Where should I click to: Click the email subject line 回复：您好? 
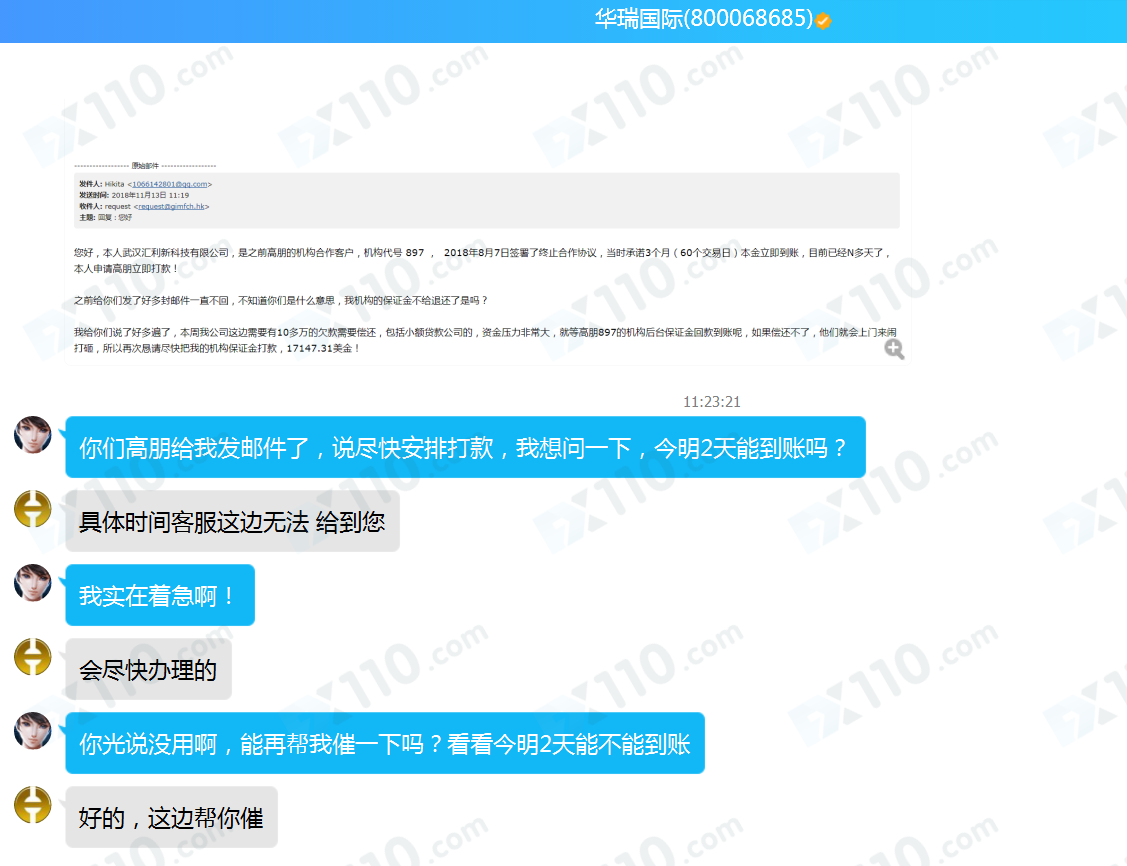point(115,218)
